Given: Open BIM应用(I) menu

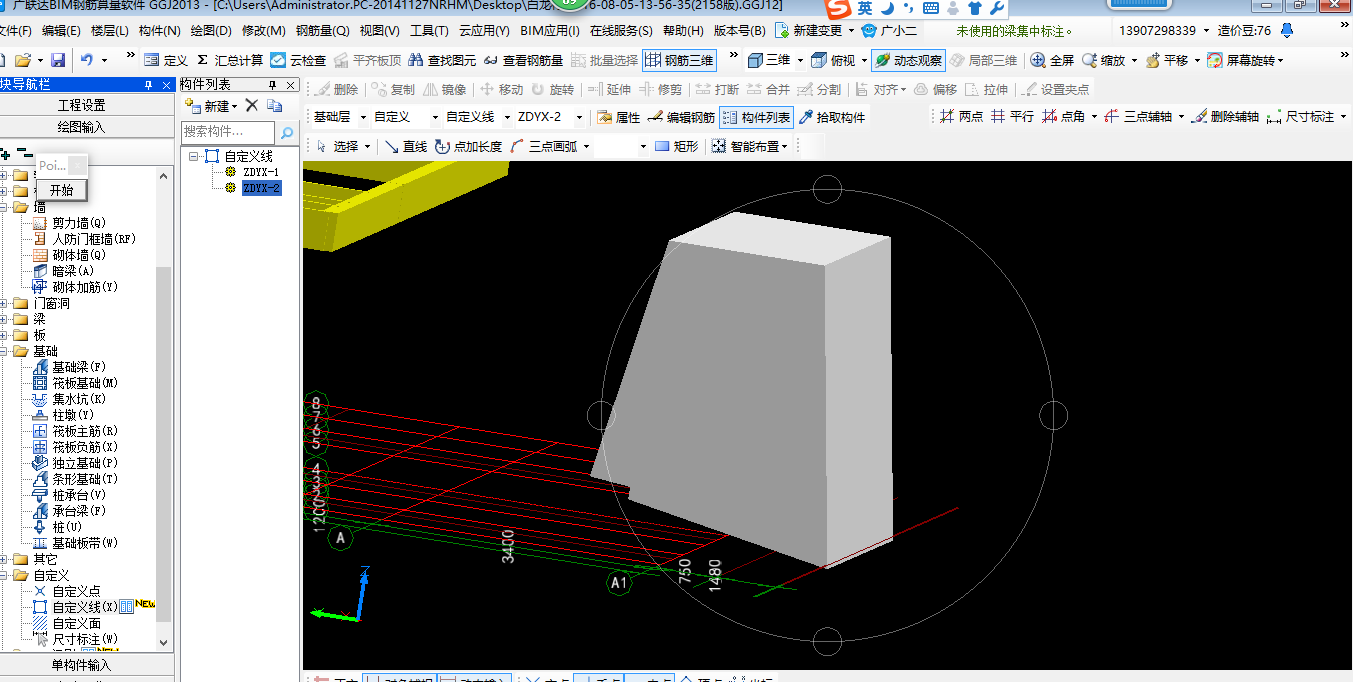Looking at the screenshot, I should [x=550, y=31].
